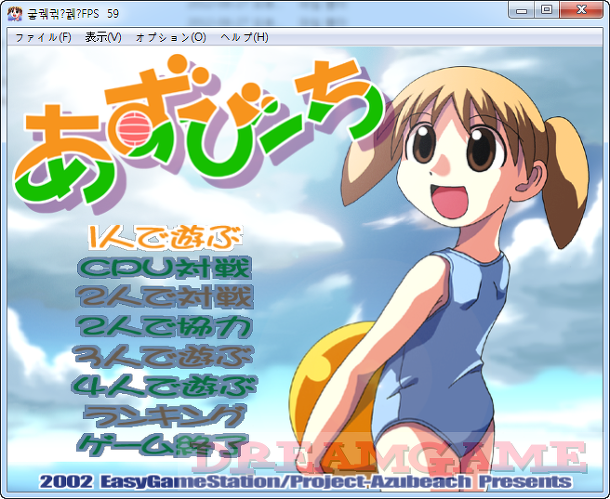The width and height of the screenshot is (610, 499).
Task: Minimize the game window
Action: point(521,11)
